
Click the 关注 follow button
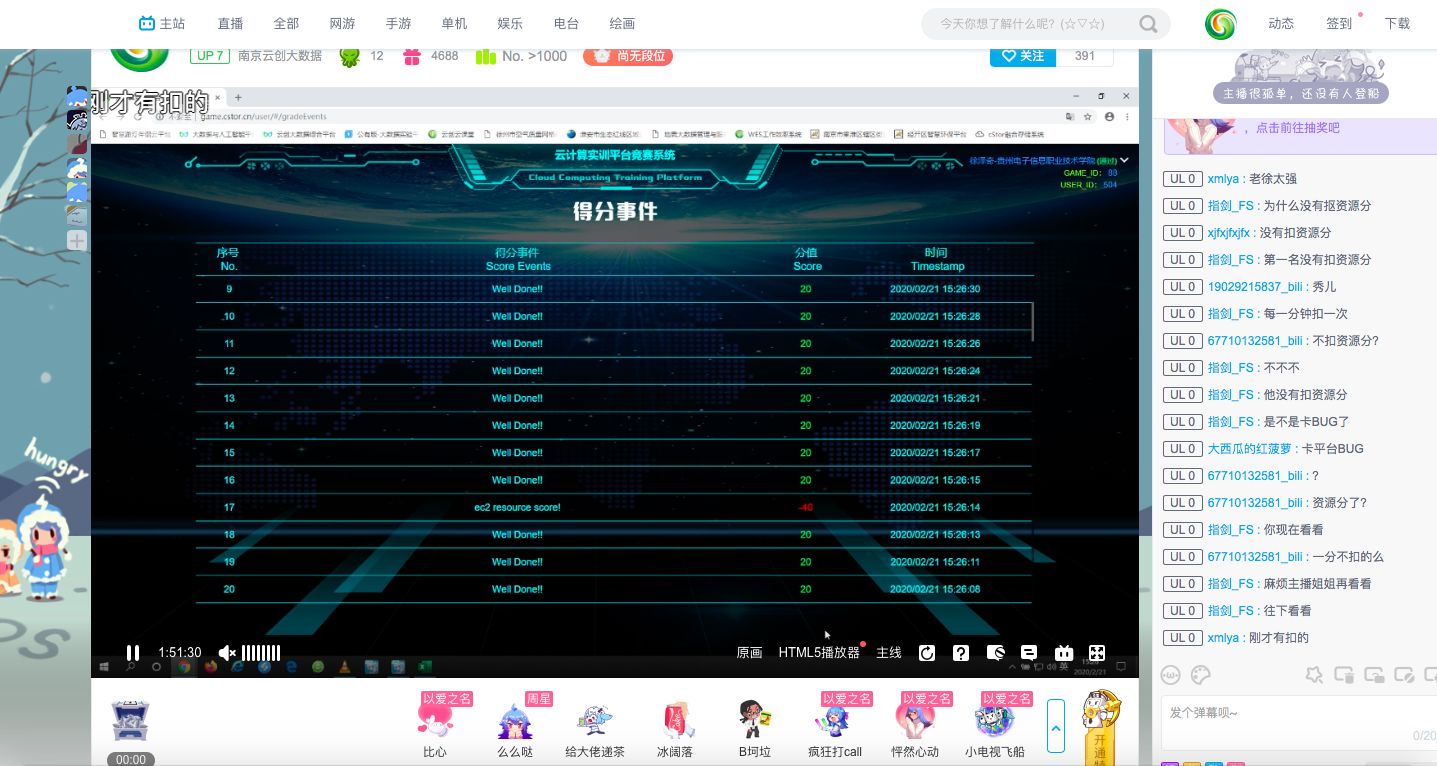[x=1023, y=56]
